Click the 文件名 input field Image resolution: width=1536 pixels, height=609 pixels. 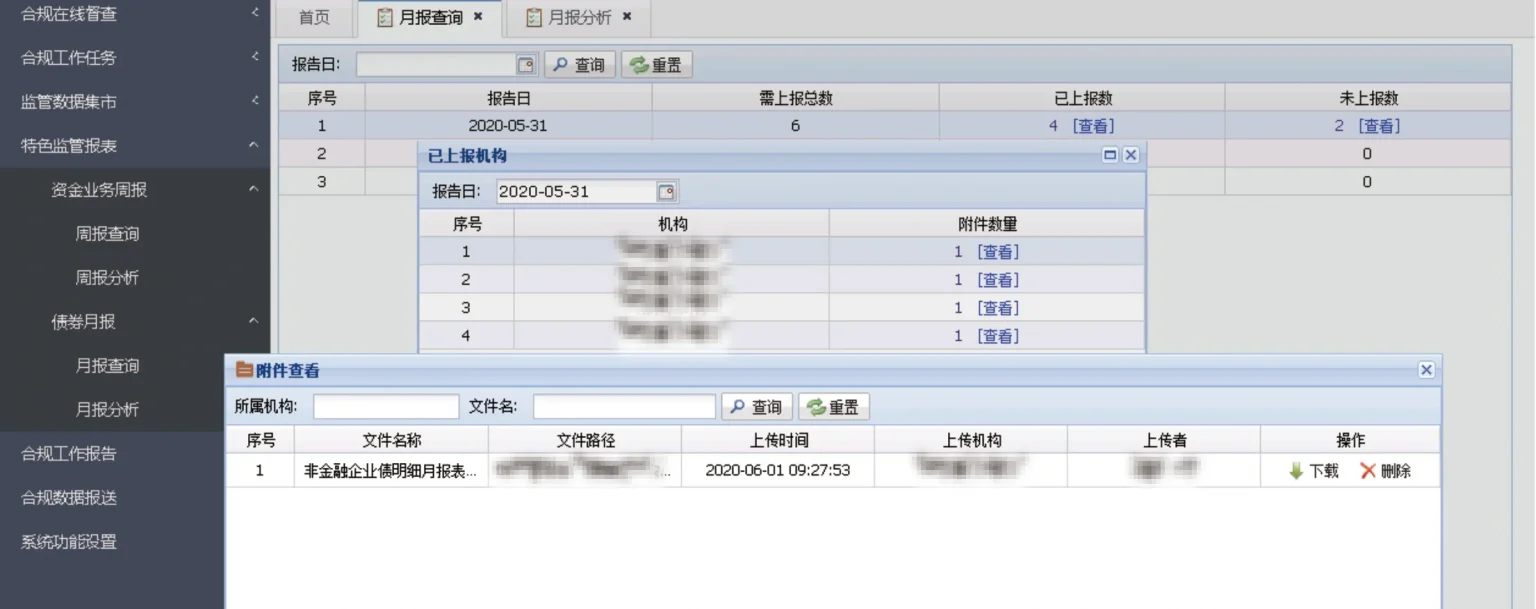(624, 407)
